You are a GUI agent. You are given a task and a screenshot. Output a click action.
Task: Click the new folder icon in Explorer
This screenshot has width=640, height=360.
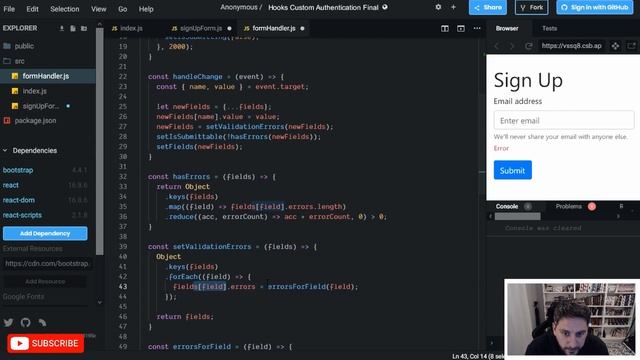tap(84, 28)
